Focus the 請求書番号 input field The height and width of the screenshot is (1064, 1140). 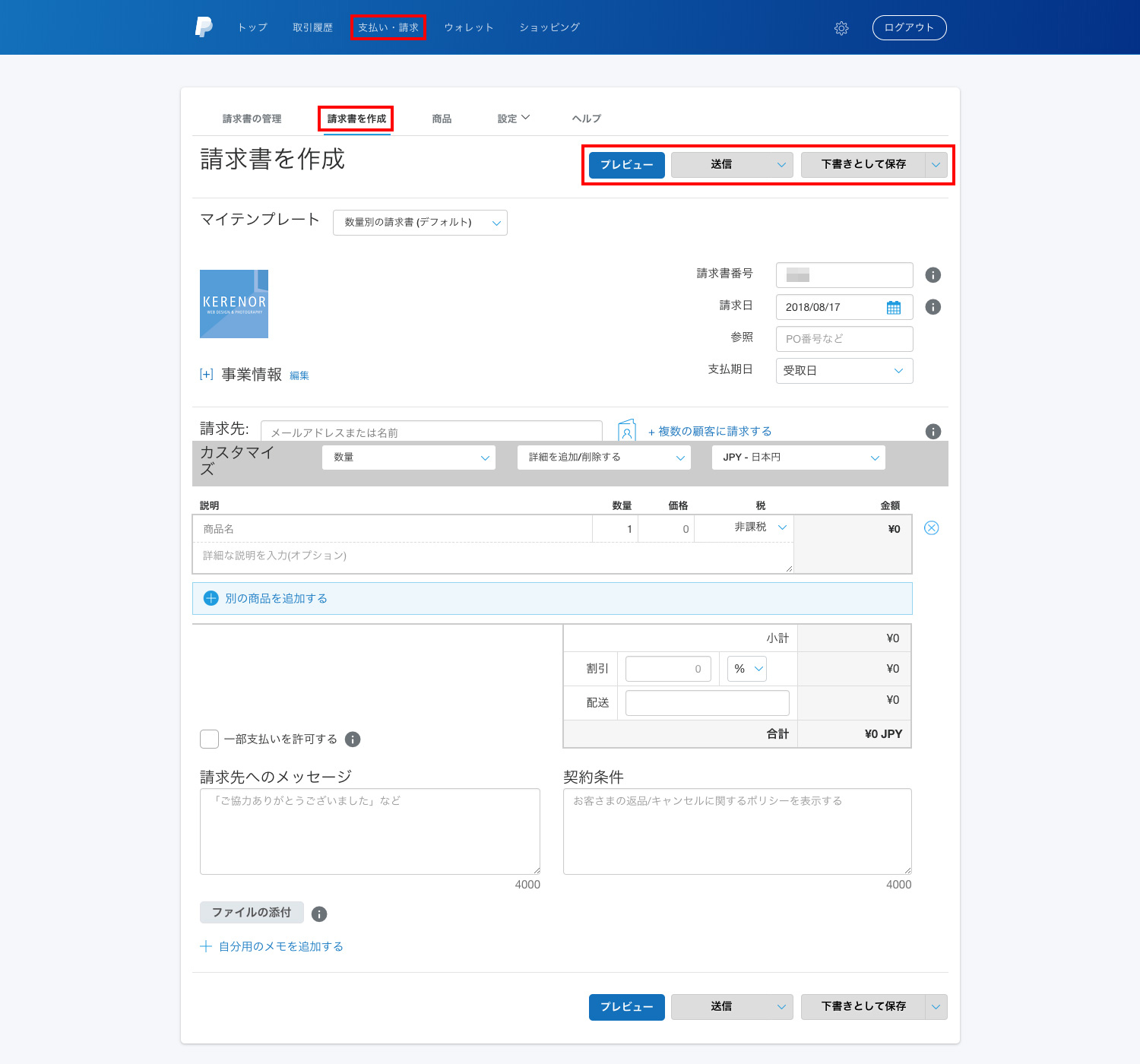click(x=844, y=275)
